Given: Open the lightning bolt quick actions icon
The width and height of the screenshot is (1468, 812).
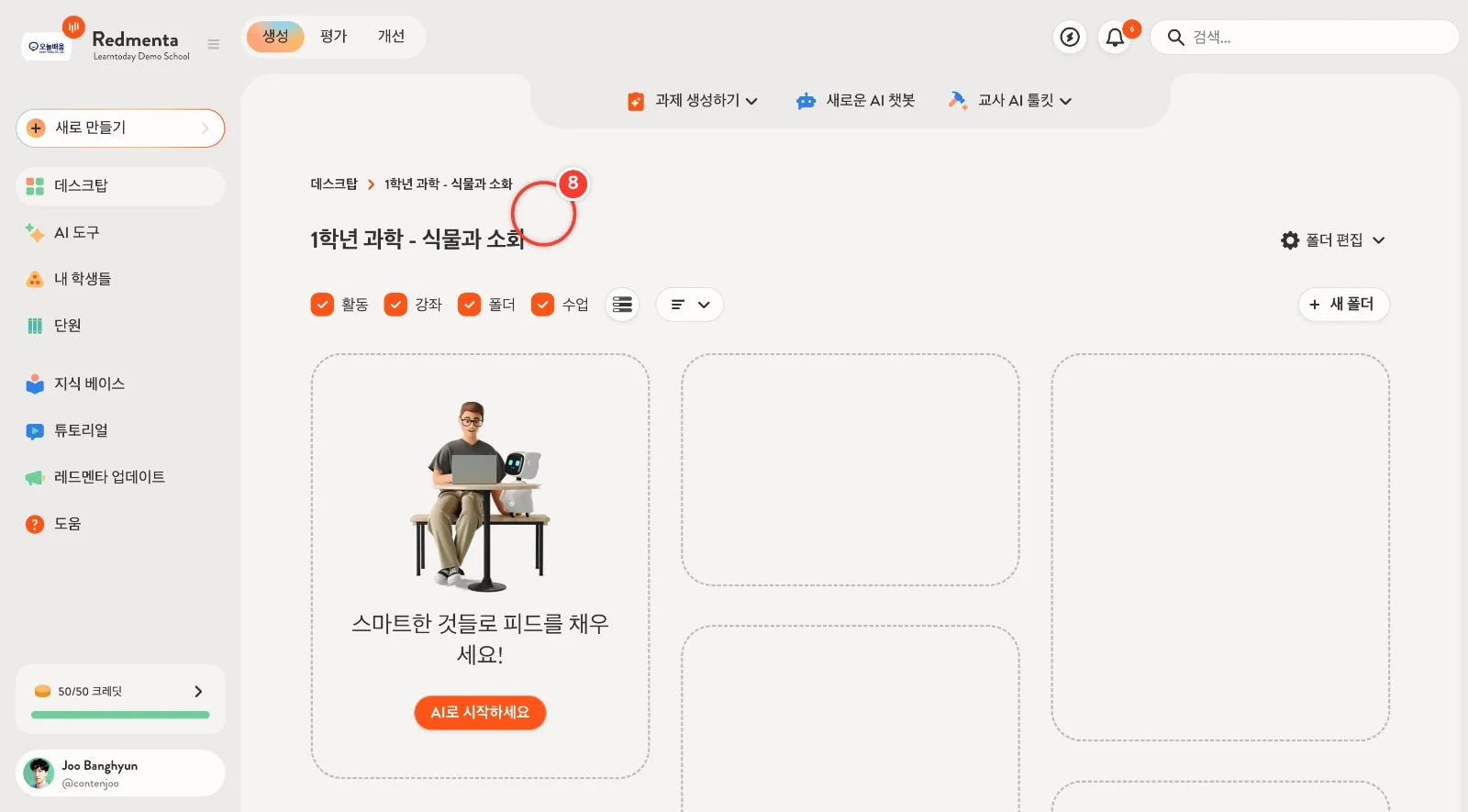Looking at the screenshot, I should [1070, 37].
